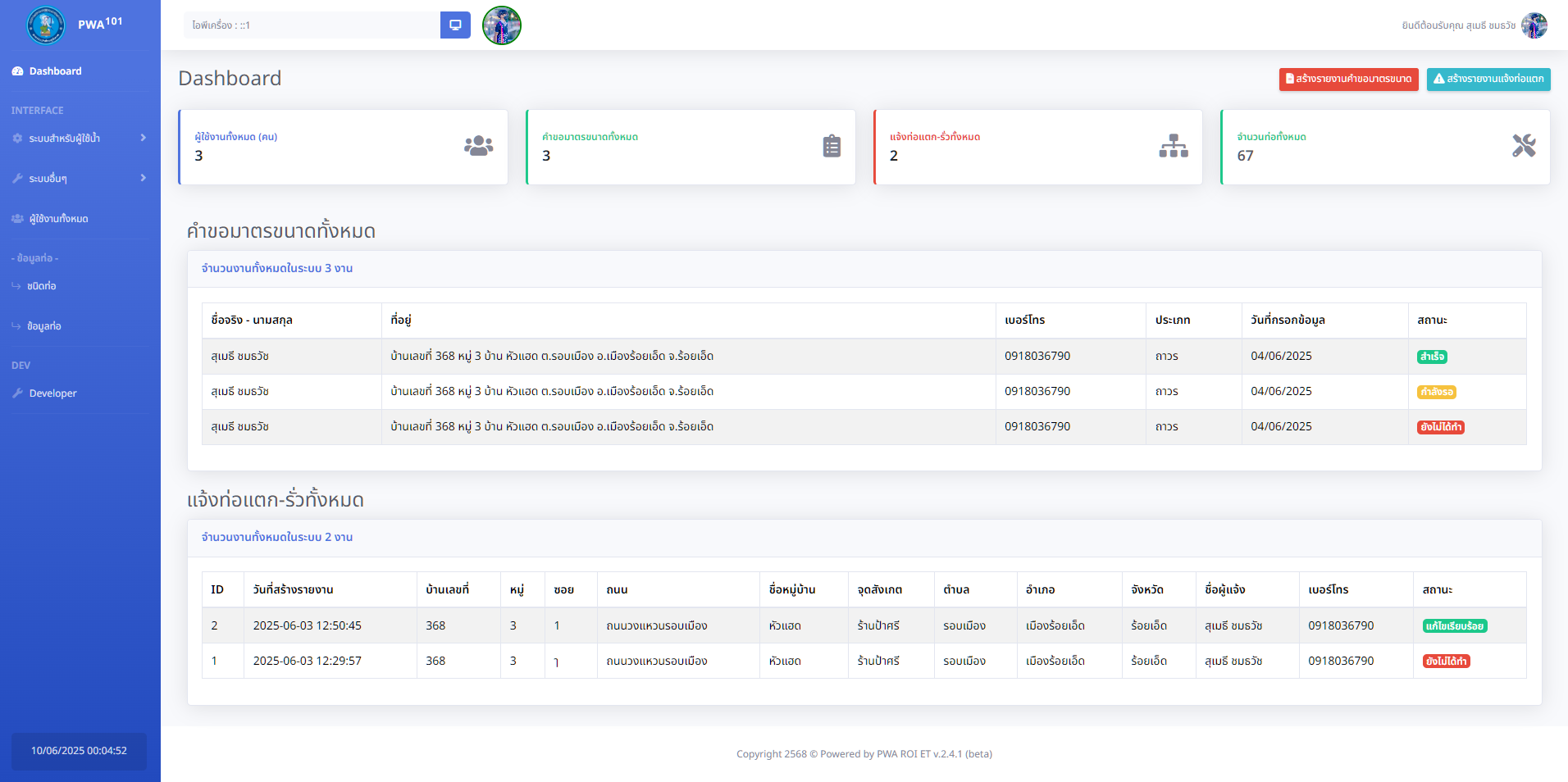Click green สำเร็จ status badge
The image size is (1568, 782).
coord(1432,357)
